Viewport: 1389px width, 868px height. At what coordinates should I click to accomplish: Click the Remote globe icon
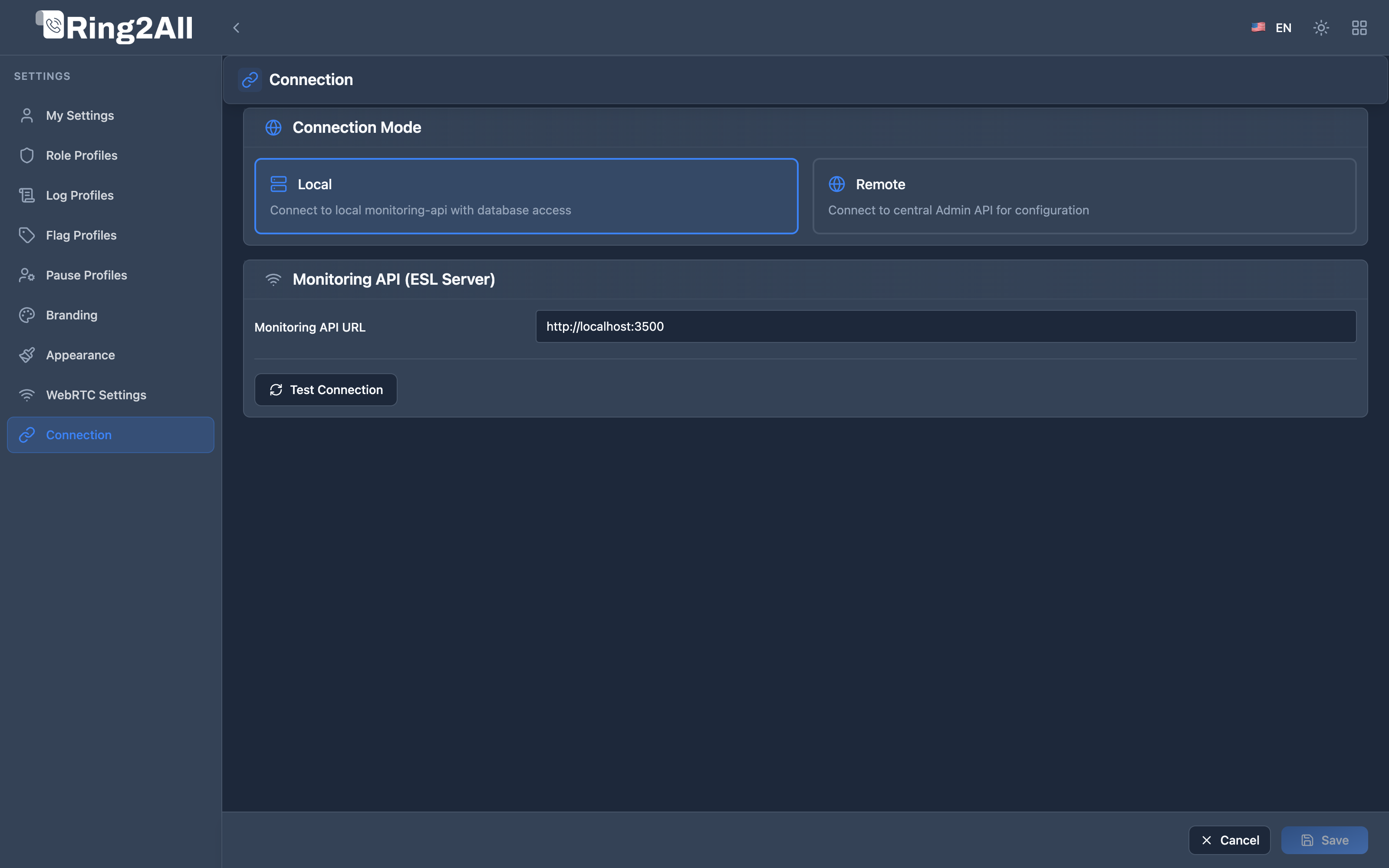pos(837,184)
